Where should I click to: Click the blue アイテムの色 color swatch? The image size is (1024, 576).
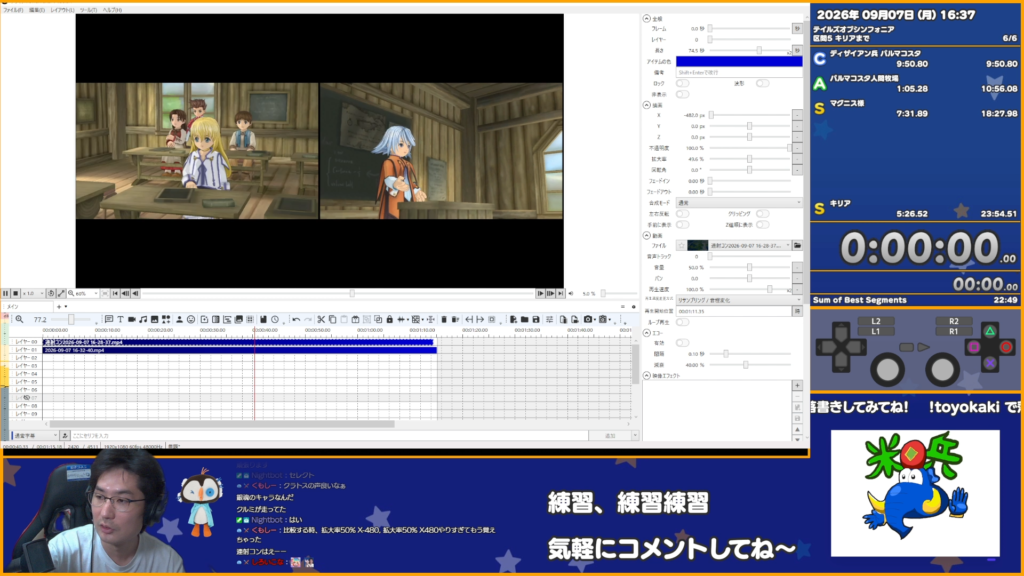click(739, 61)
